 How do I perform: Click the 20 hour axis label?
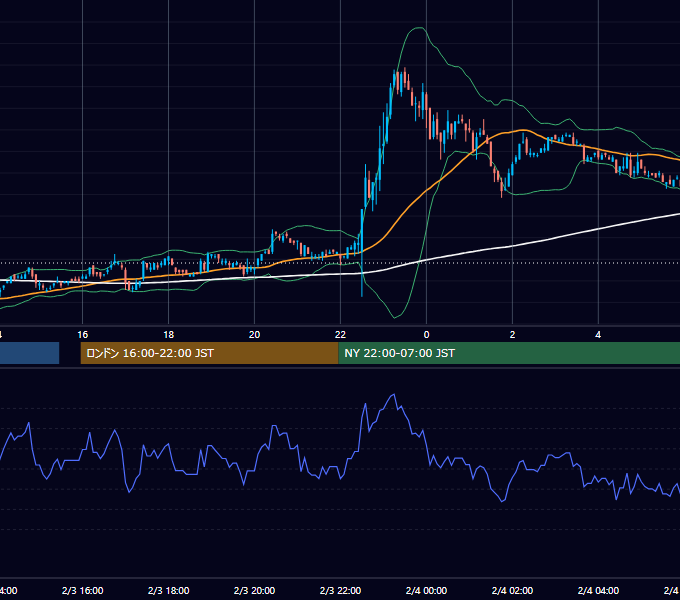(255, 335)
